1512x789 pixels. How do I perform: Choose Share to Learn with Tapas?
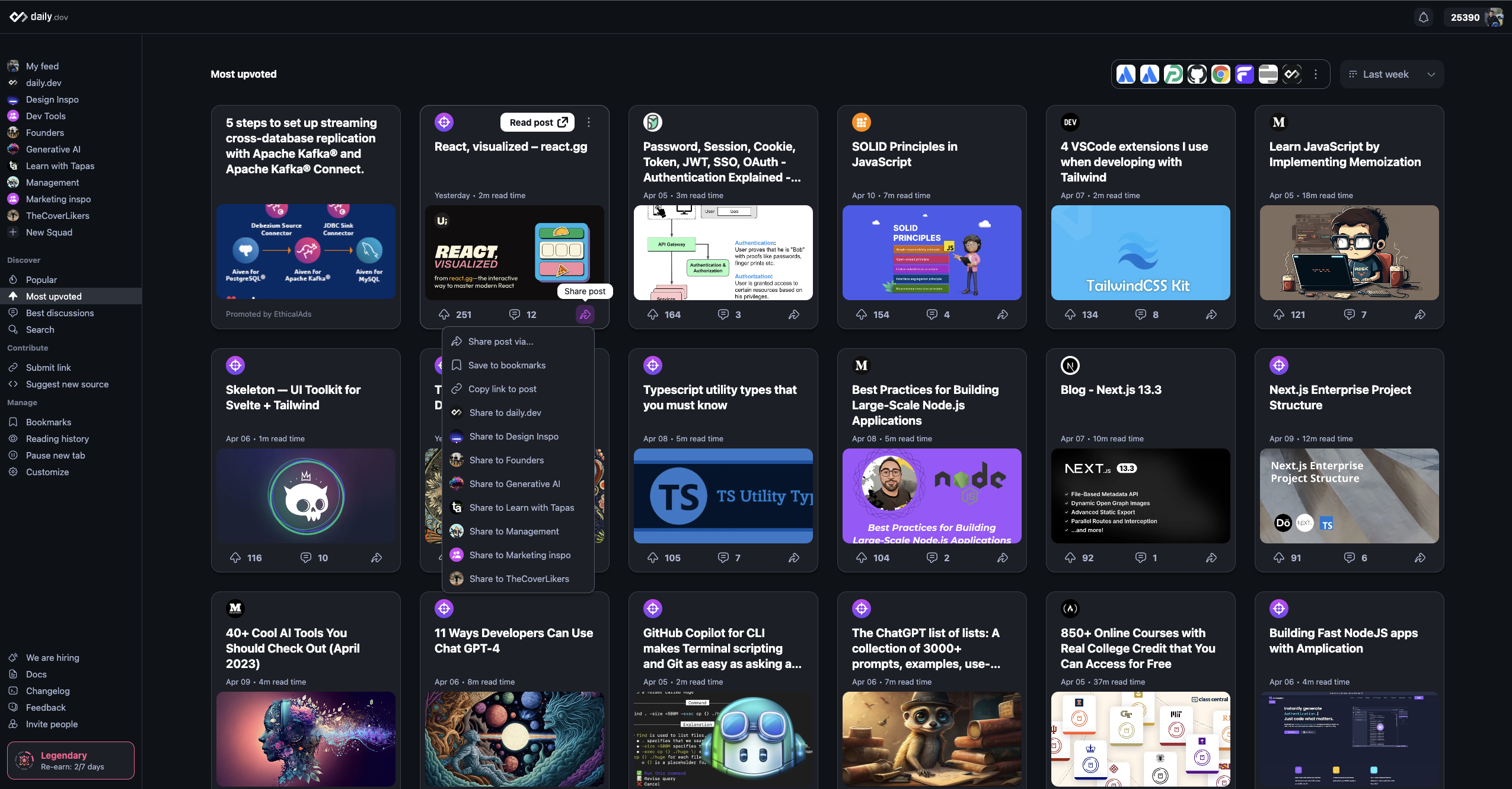(x=518, y=508)
